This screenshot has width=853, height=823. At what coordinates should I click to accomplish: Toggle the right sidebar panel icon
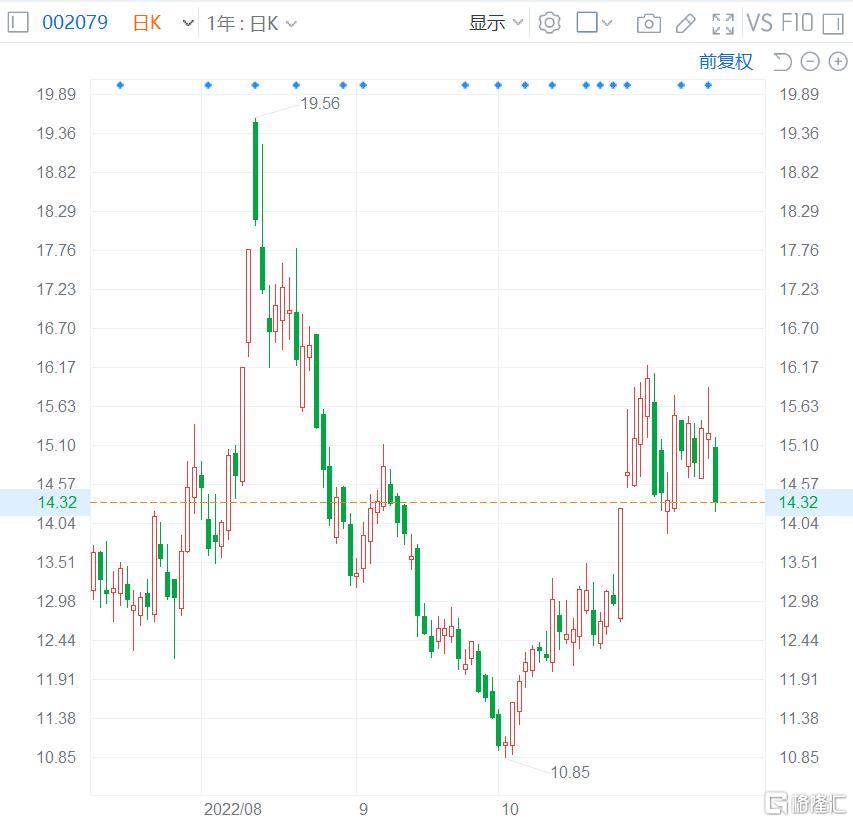click(x=833, y=24)
